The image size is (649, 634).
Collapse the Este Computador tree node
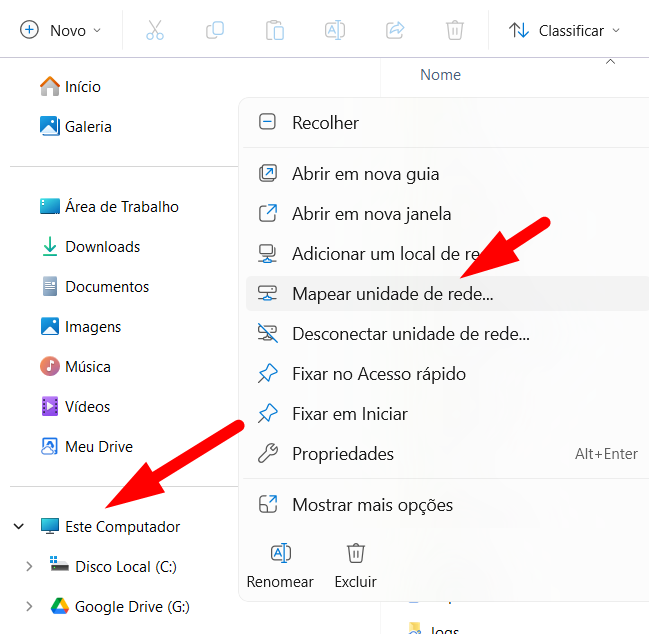coord(19,526)
